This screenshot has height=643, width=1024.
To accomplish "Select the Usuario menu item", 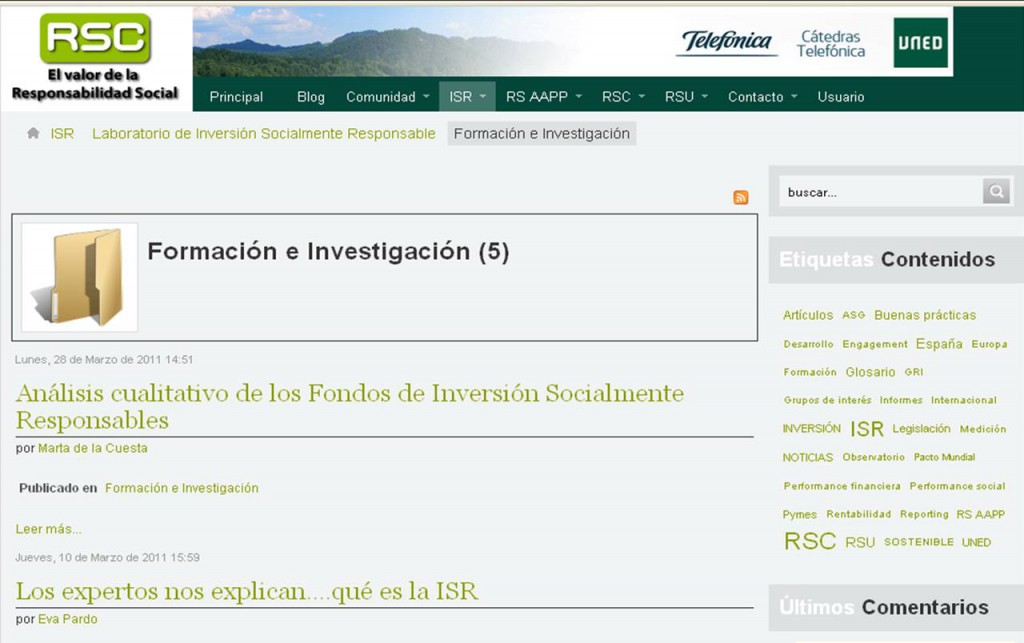I will (x=840, y=97).
